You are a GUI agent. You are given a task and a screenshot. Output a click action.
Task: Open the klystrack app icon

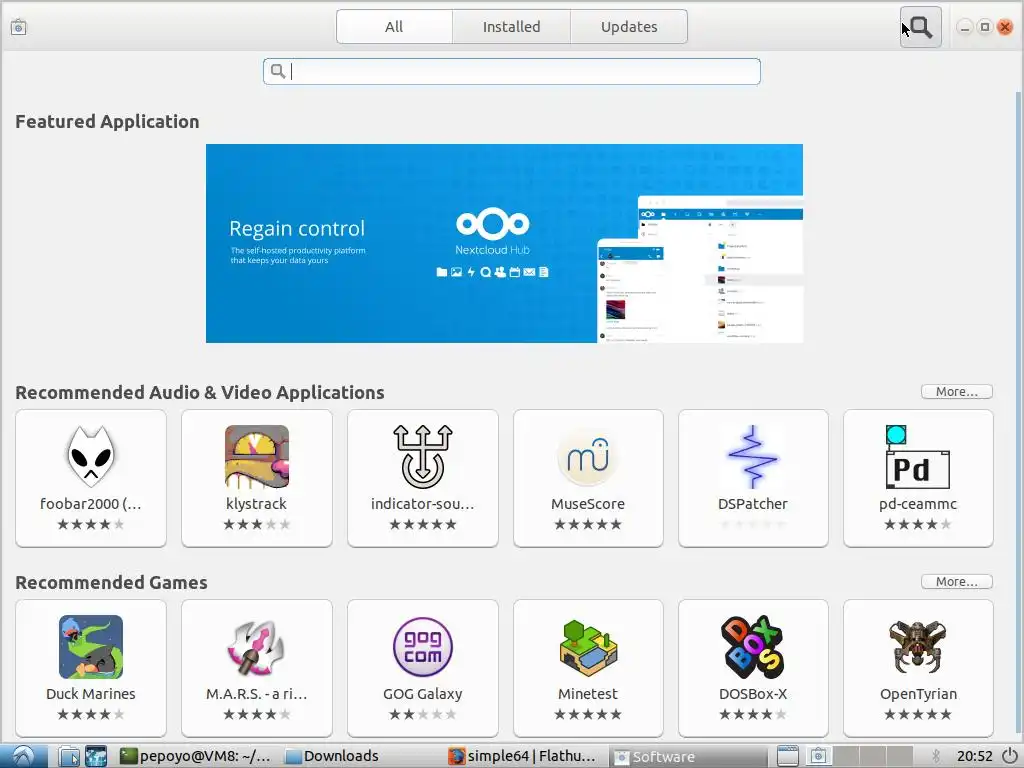tap(257, 456)
